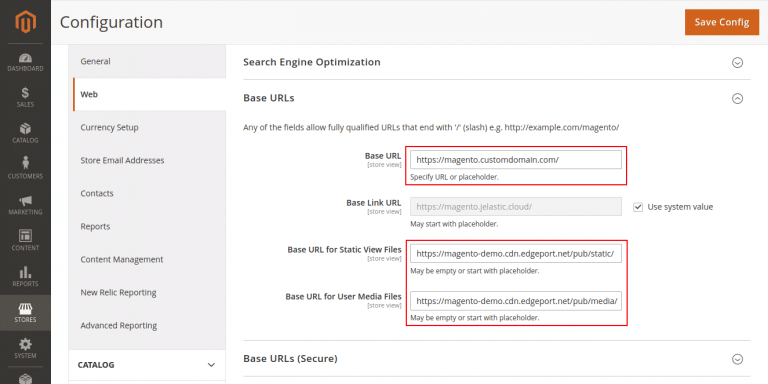Open the Content sidebar icon
Image resolution: width=768 pixels, height=384 pixels.
pyautogui.click(x=25, y=241)
